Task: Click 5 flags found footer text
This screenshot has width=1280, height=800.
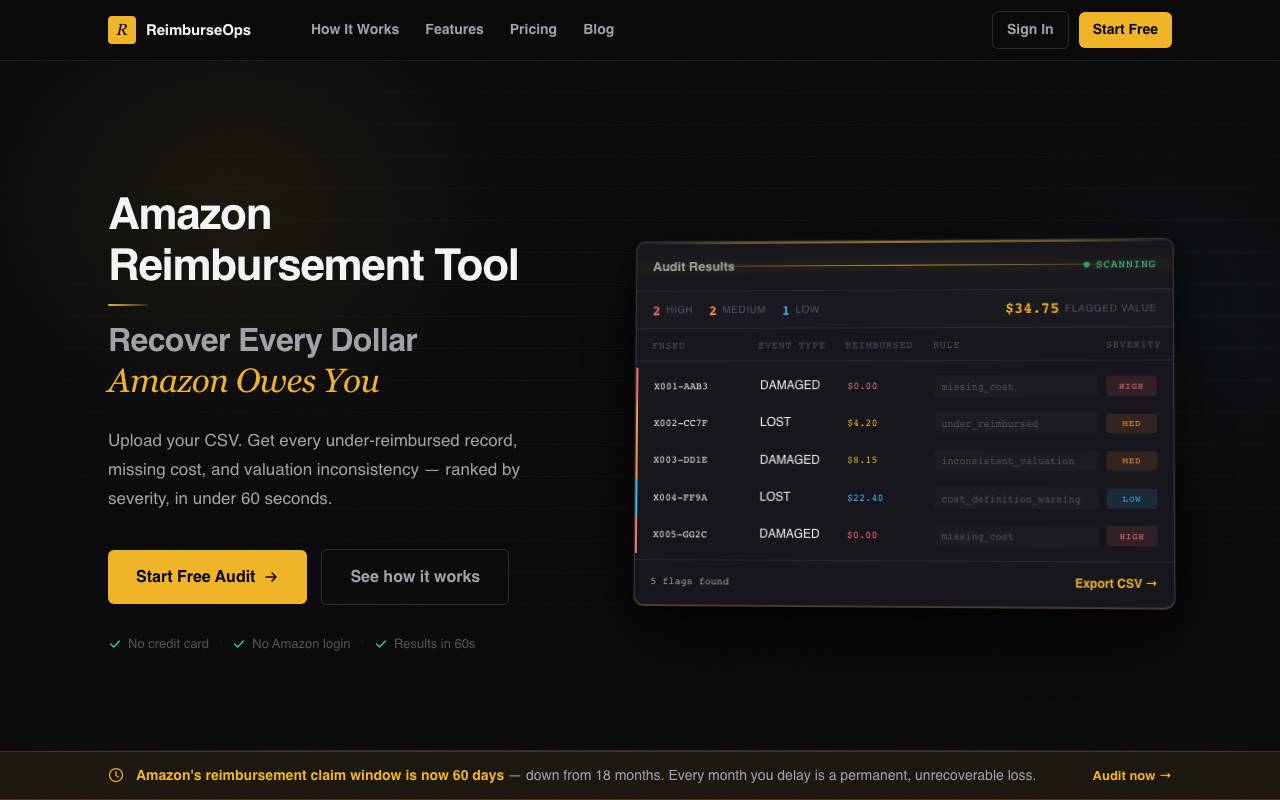Action: (690, 581)
